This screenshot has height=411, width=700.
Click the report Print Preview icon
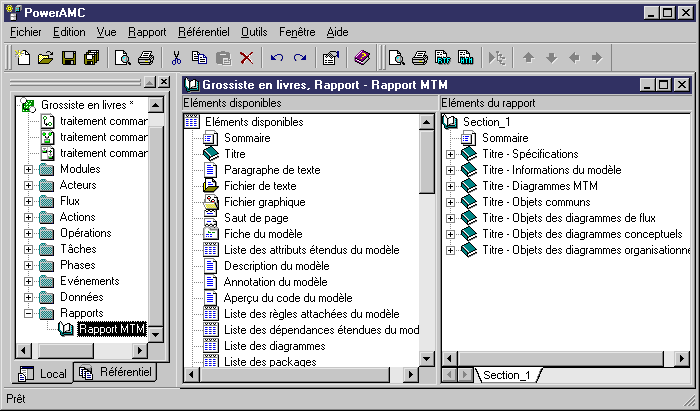click(396, 58)
